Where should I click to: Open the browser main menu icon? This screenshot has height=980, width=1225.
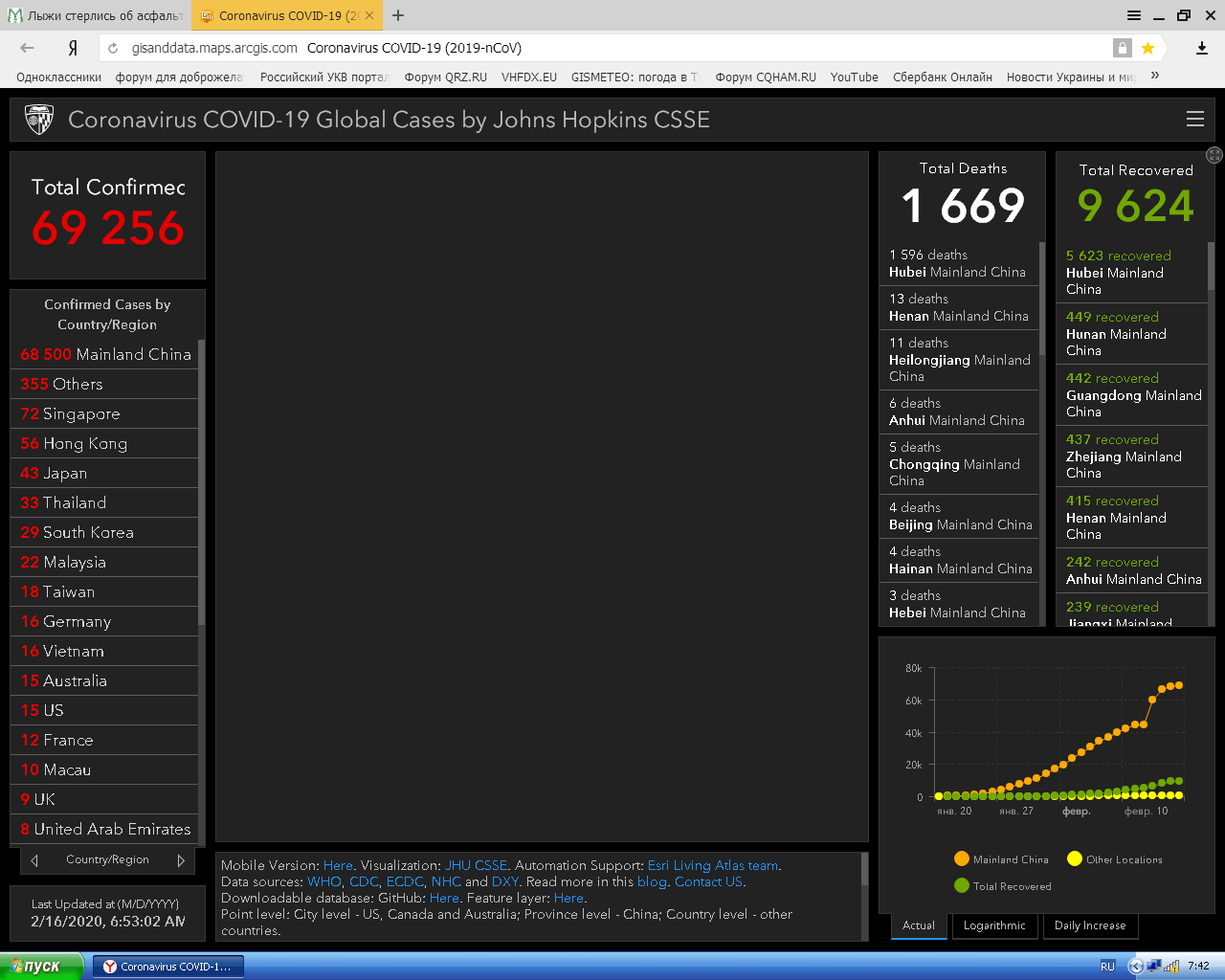(1134, 15)
